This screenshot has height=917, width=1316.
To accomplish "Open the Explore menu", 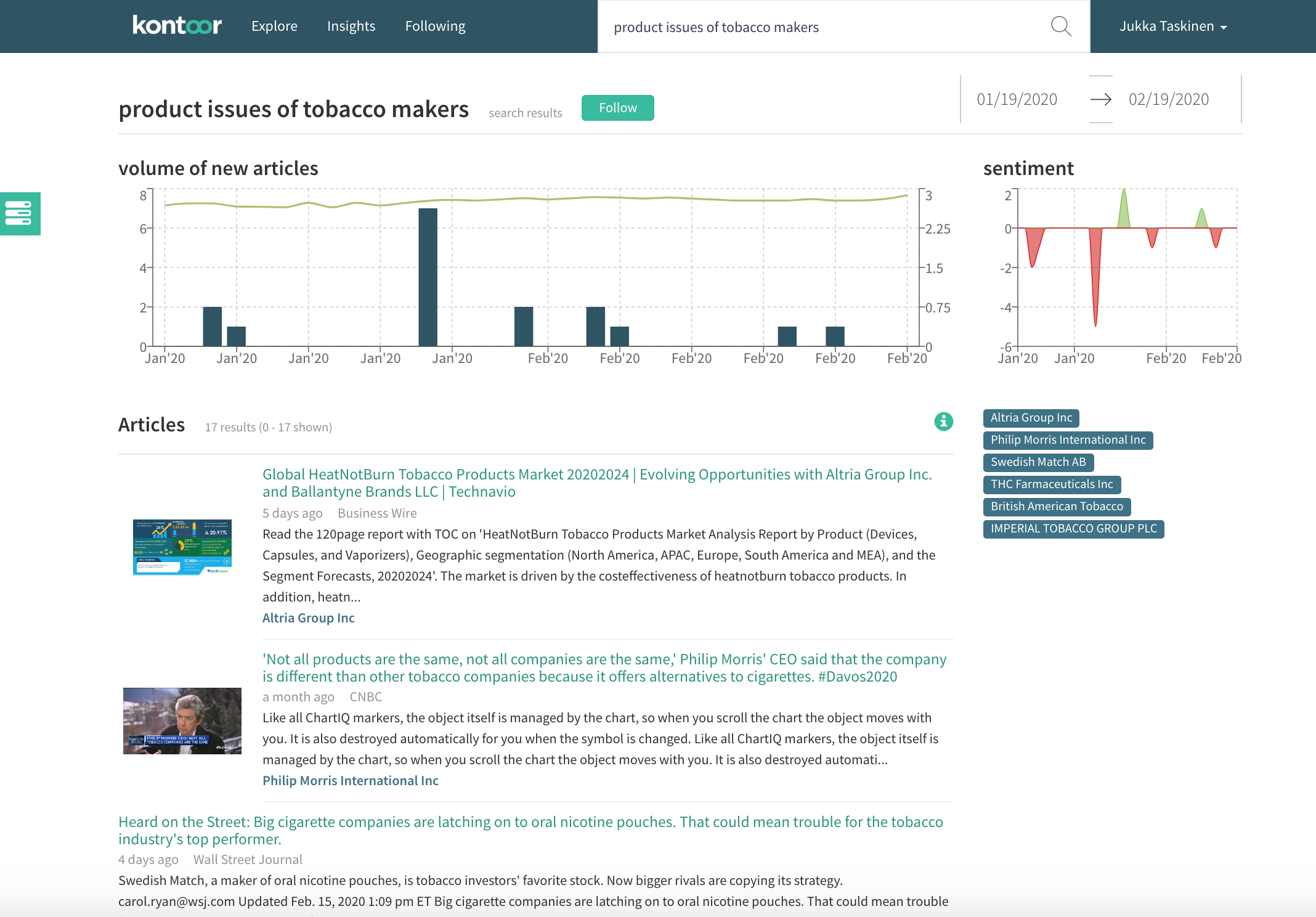I will (x=274, y=26).
